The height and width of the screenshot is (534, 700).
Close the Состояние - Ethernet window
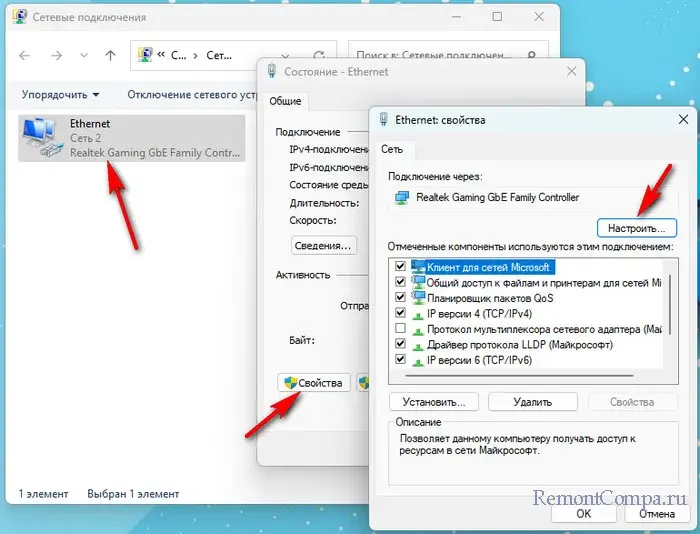(x=571, y=71)
